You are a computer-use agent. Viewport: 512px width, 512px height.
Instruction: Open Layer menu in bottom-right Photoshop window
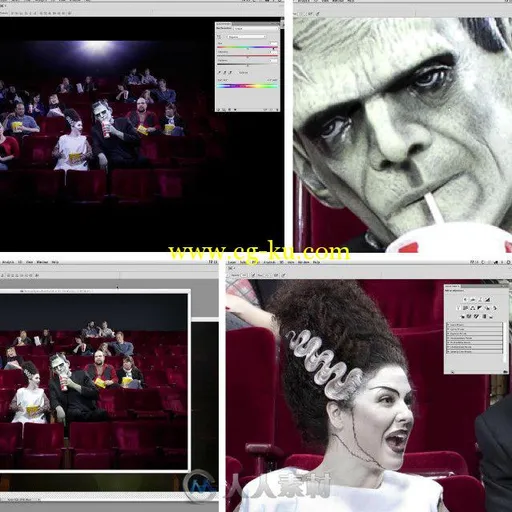[x=232, y=262]
